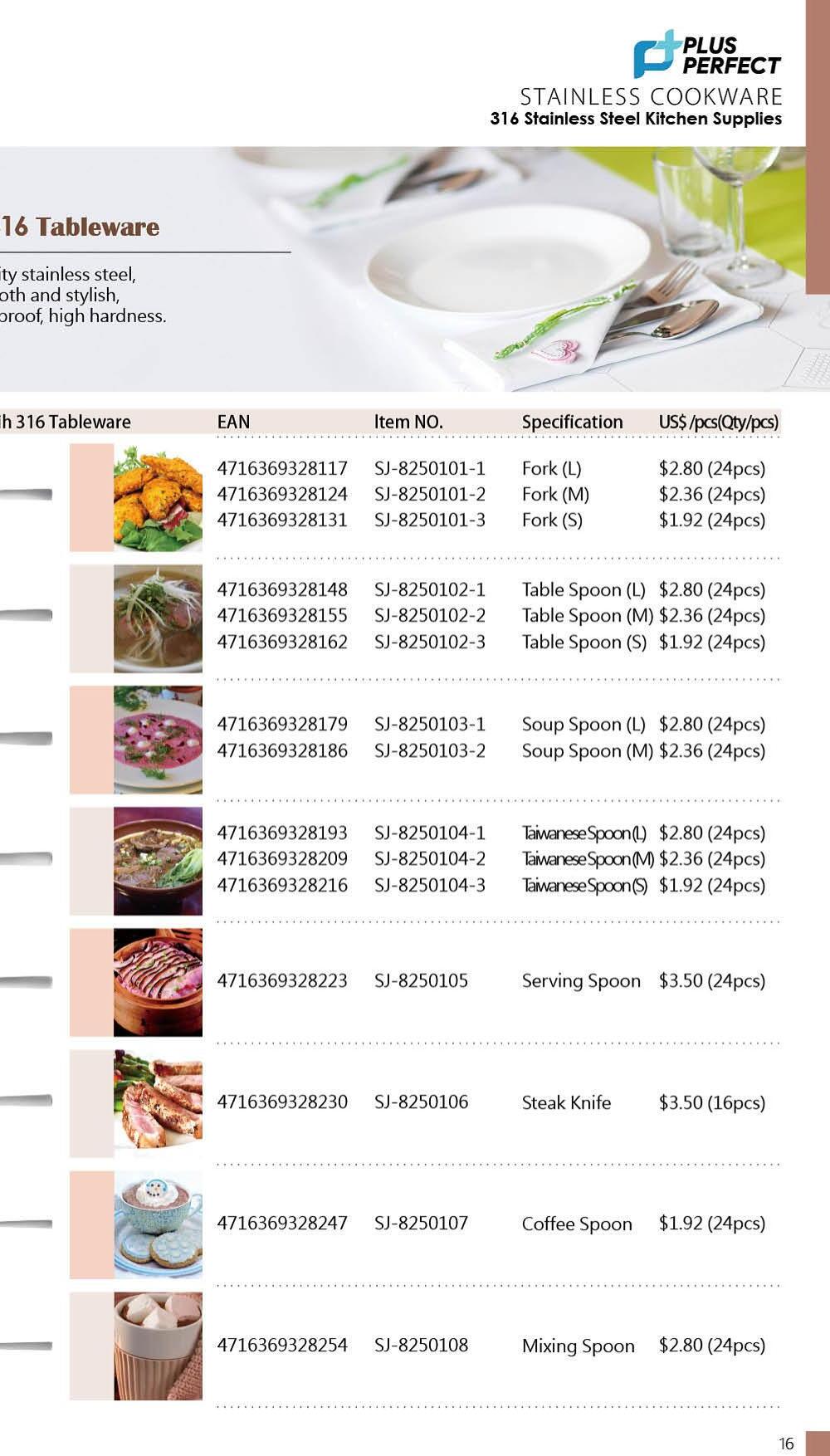Click the Steak Knife specification
Screen dimensions: 830x1456
[x=566, y=1102]
